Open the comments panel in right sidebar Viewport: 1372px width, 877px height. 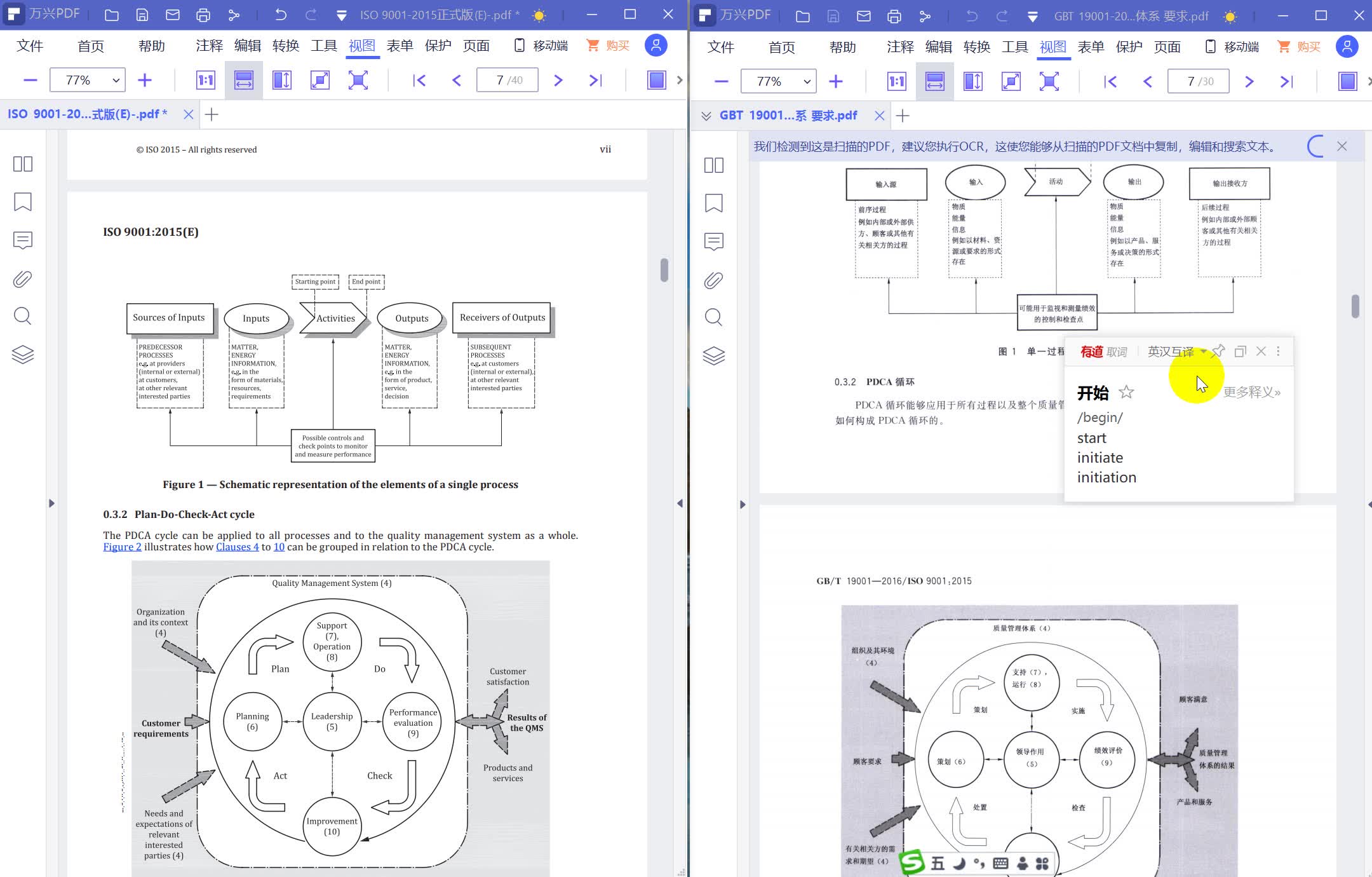pos(713,241)
